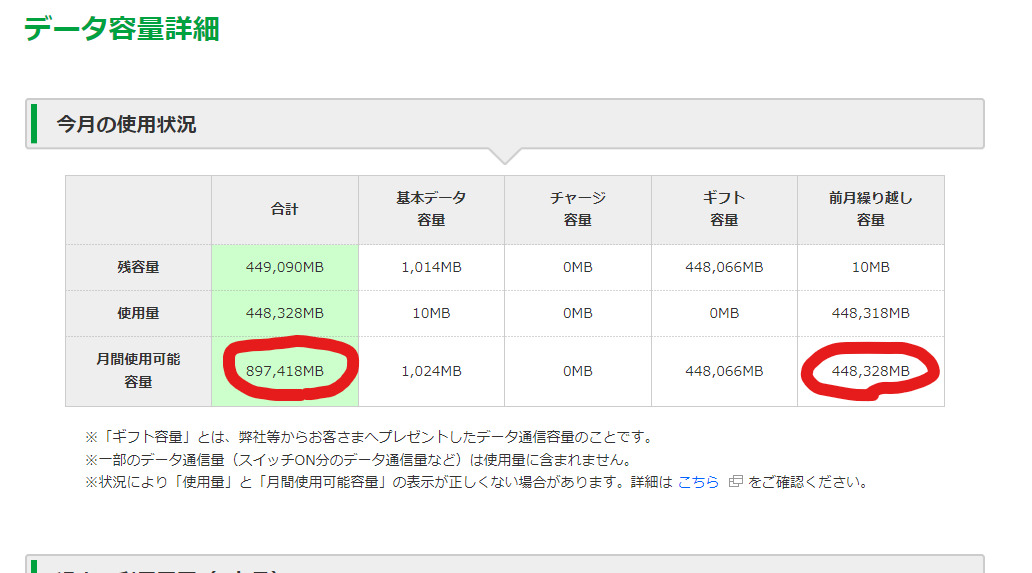Select the 前月繰り越し容量 column header
This screenshot has height=573, width=1032.
pyautogui.click(x=870, y=210)
